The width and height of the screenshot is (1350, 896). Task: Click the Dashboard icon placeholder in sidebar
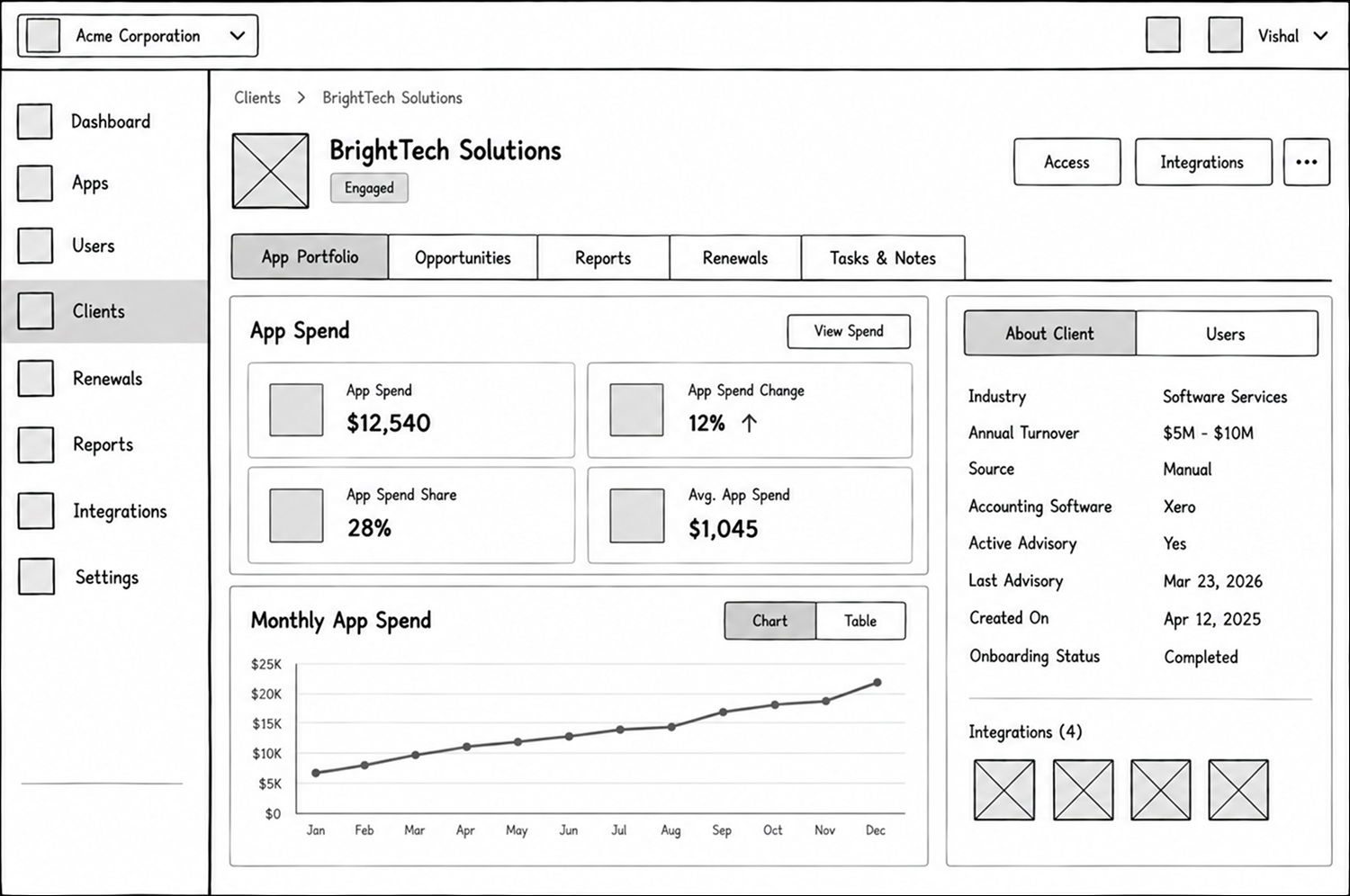coord(35,121)
